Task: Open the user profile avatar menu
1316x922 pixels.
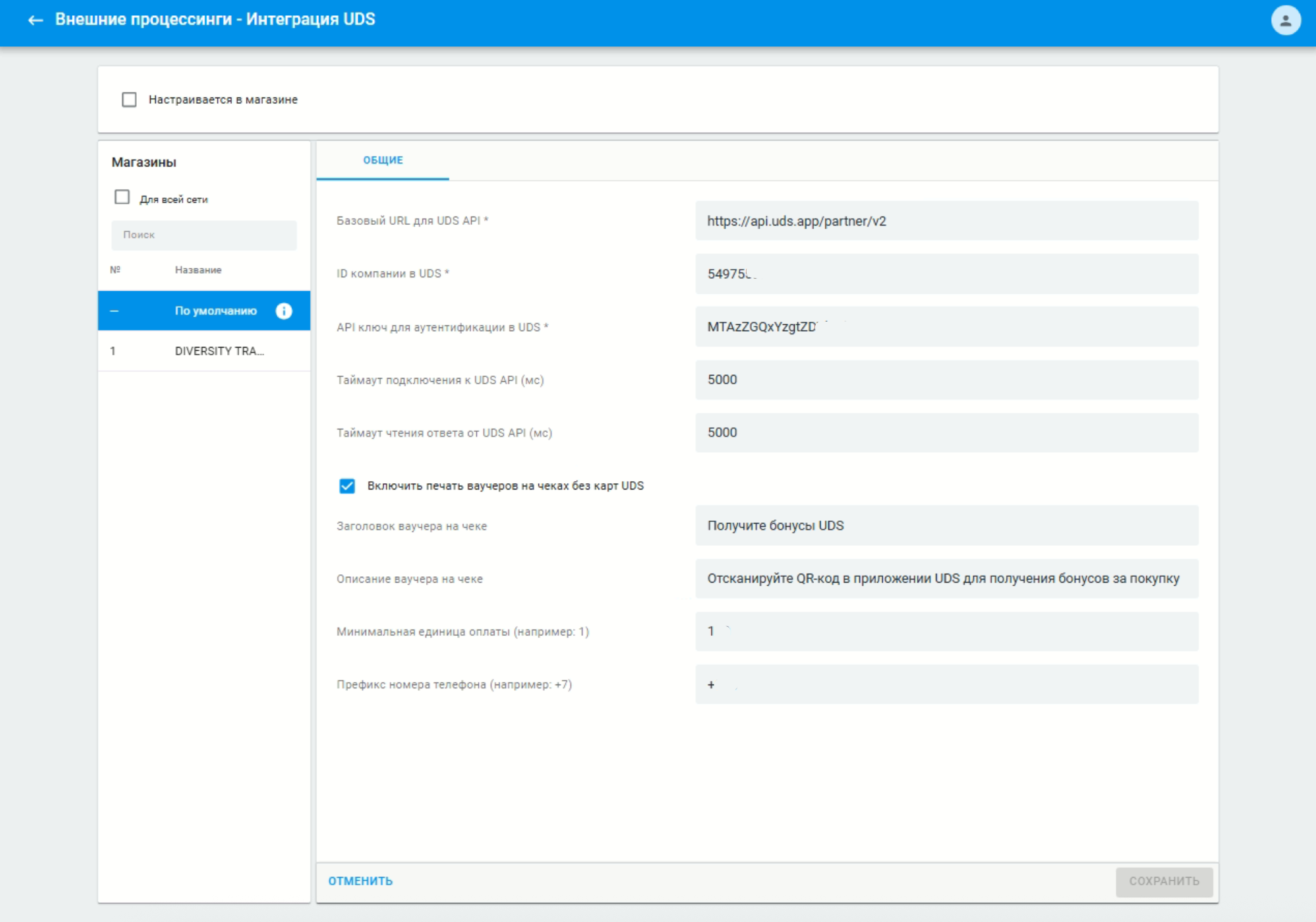Action: pyautogui.click(x=1286, y=20)
